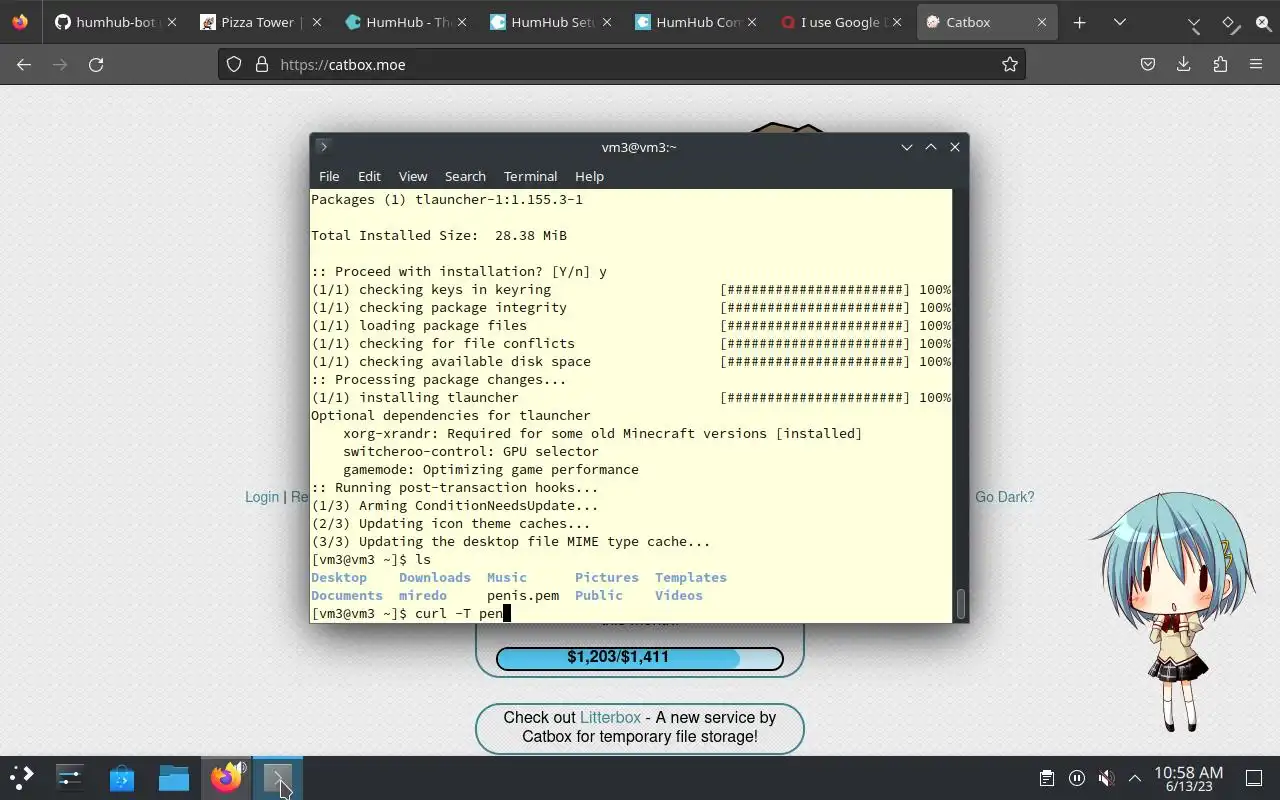1280x800 pixels.
Task: Click the 'Total Installed Size' line
Action: 439,235
